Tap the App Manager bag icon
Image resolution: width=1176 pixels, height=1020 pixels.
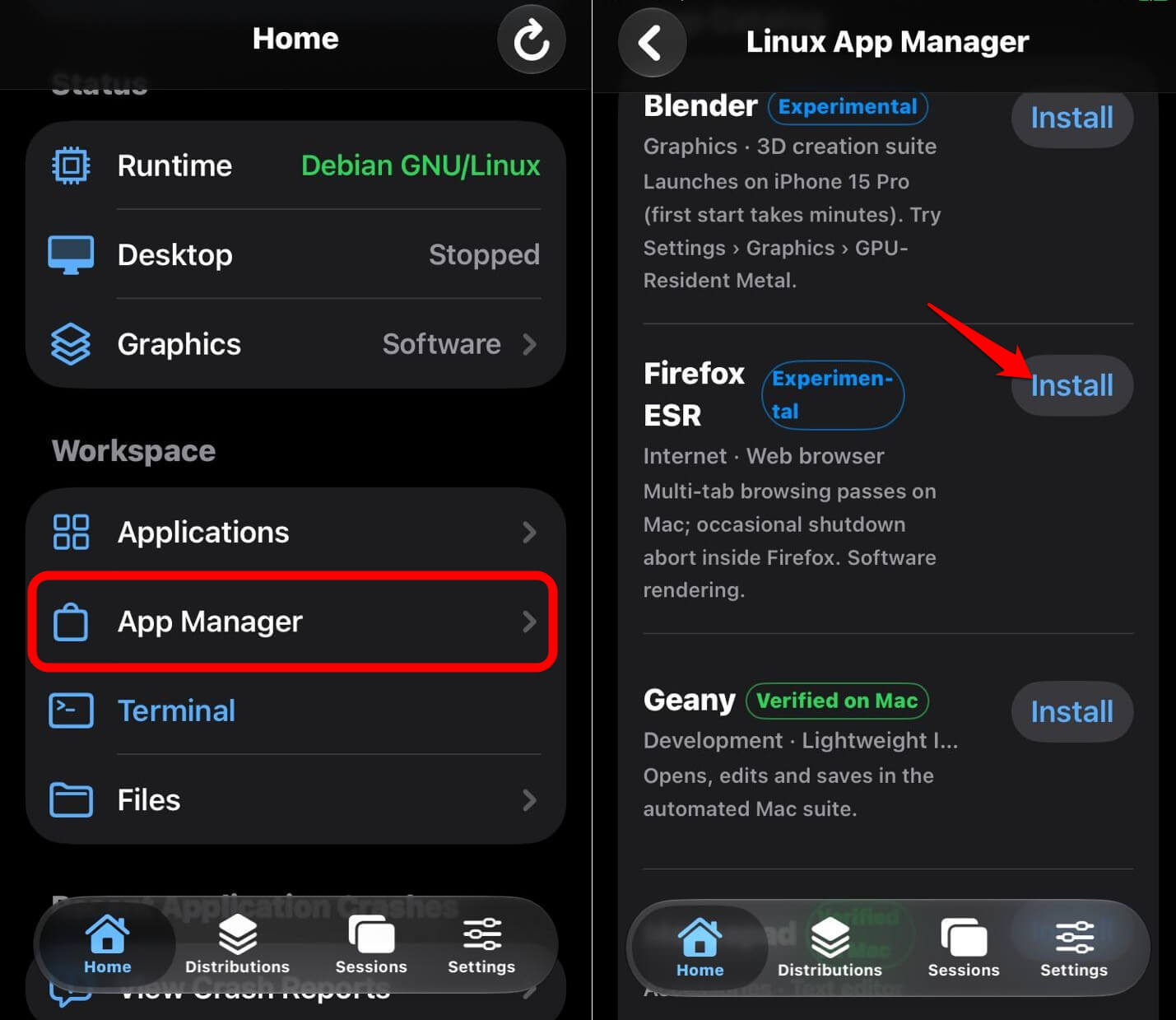coord(71,622)
